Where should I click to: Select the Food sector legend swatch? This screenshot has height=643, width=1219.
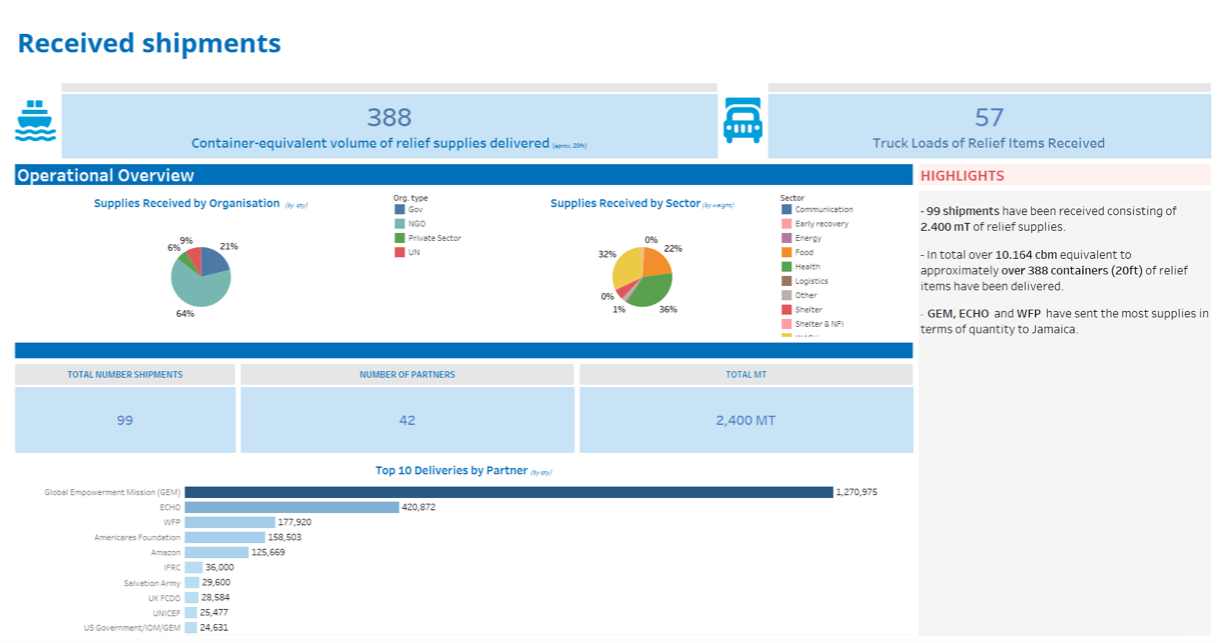pyautogui.click(x=787, y=253)
